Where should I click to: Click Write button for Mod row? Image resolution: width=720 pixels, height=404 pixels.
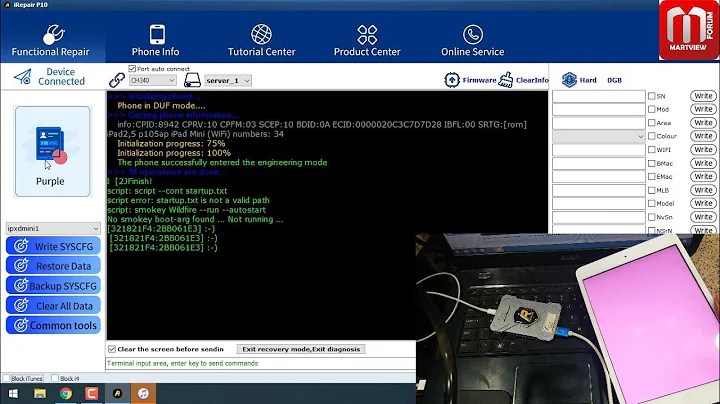click(703, 109)
